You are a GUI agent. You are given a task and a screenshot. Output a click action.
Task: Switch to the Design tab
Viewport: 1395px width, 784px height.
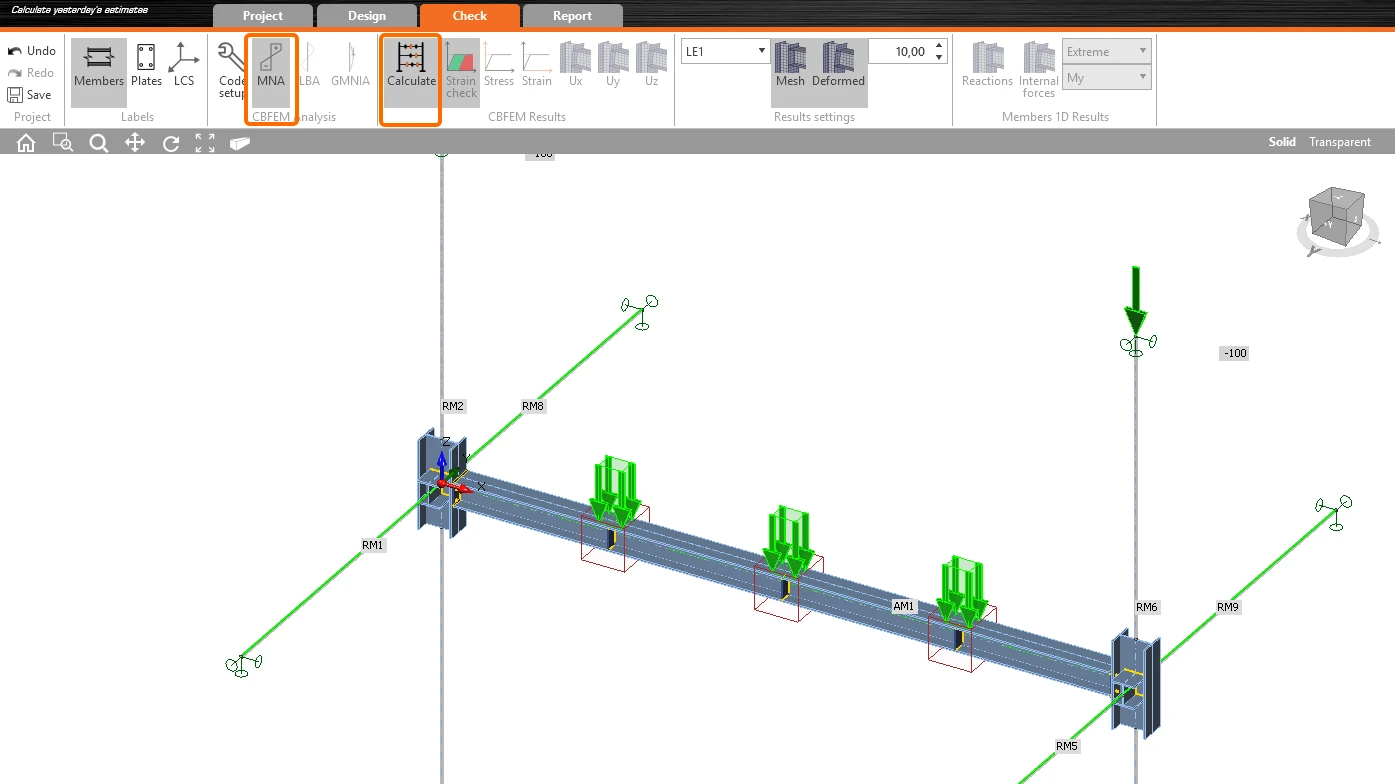pos(366,16)
